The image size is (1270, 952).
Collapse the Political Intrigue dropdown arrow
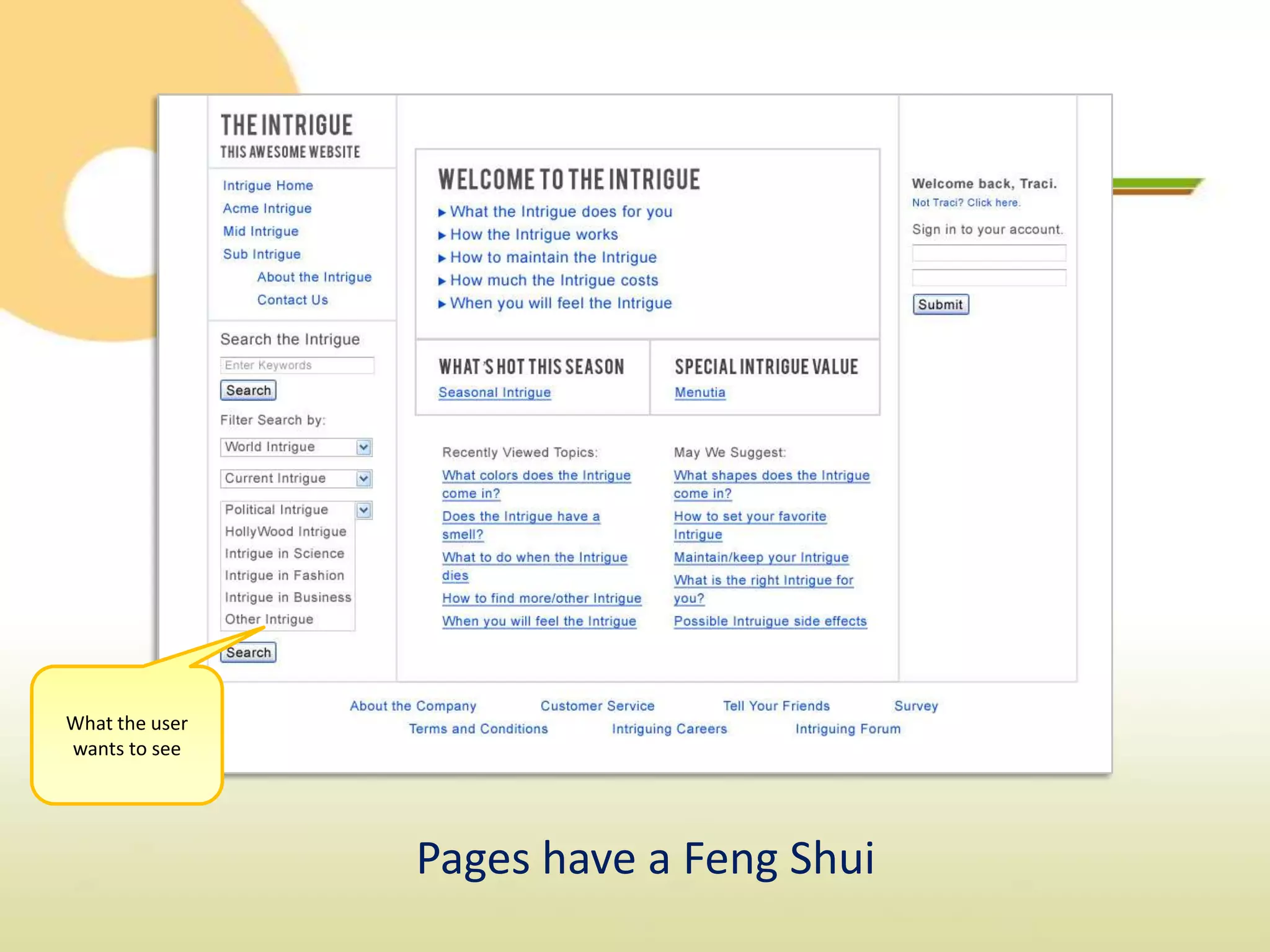(363, 510)
